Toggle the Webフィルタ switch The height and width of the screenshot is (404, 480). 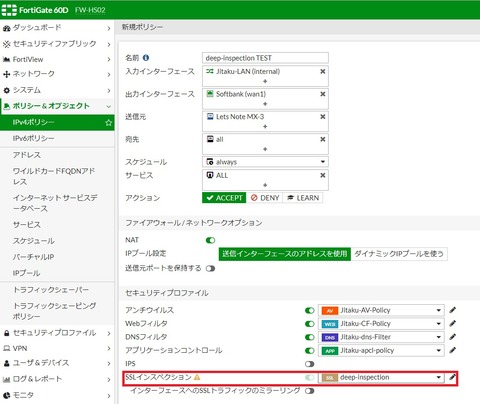(x=310, y=324)
